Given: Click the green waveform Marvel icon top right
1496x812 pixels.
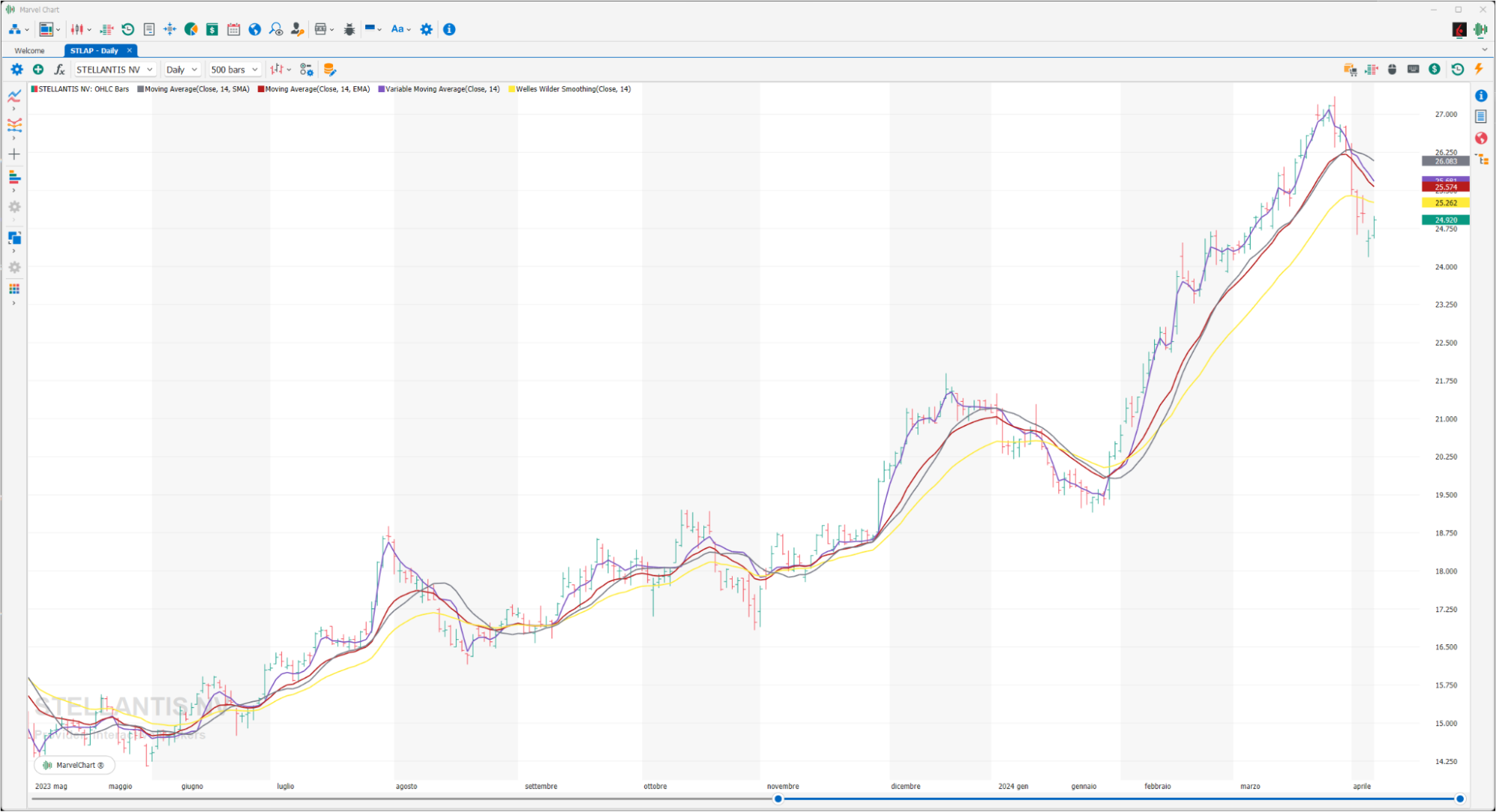Looking at the screenshot, I should point(1480,29).
